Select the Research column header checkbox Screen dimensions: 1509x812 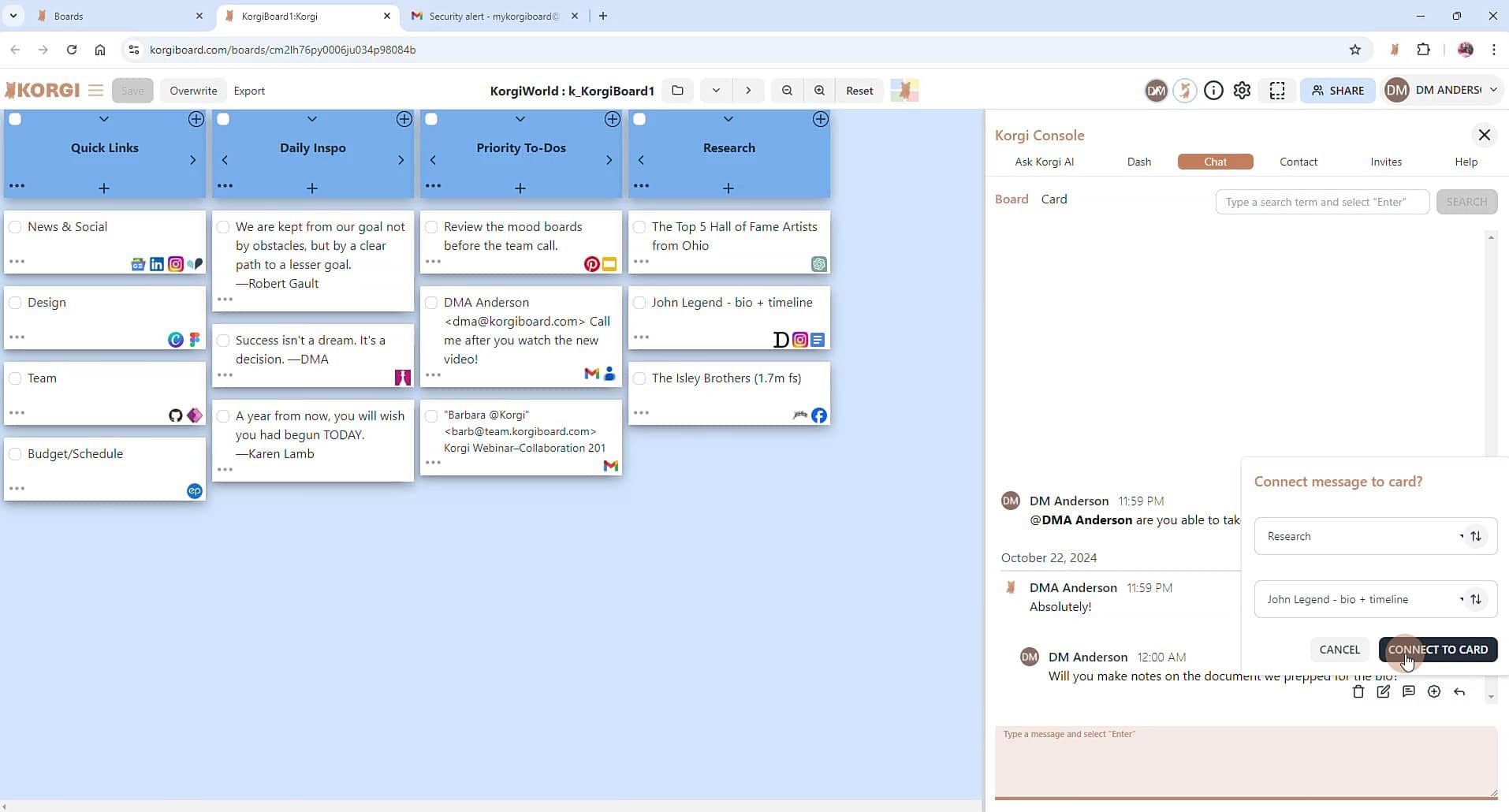click(x=639, y=119)
